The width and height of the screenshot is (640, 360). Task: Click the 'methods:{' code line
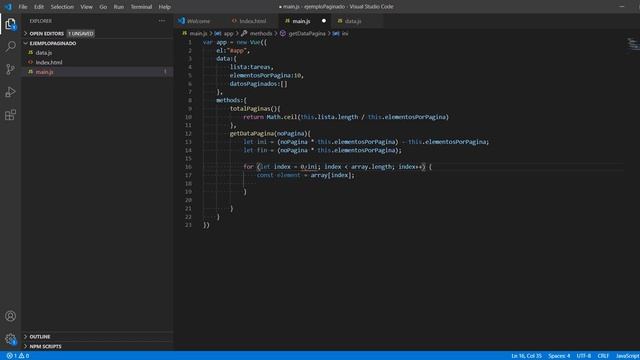(231, 100)
